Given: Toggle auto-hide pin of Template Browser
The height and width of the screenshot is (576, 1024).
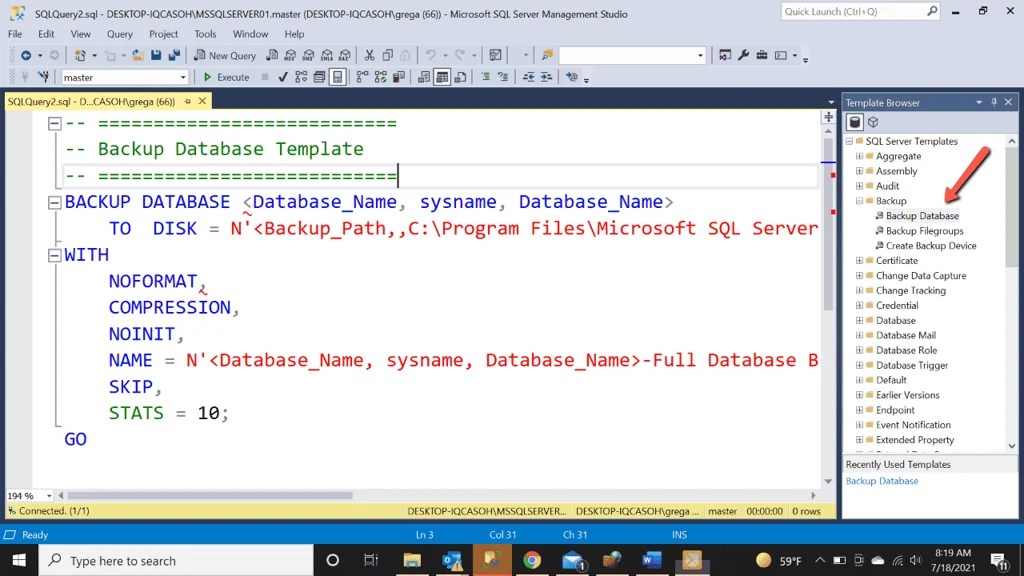Looking at the screenshot, I should (x=994, y=103).
